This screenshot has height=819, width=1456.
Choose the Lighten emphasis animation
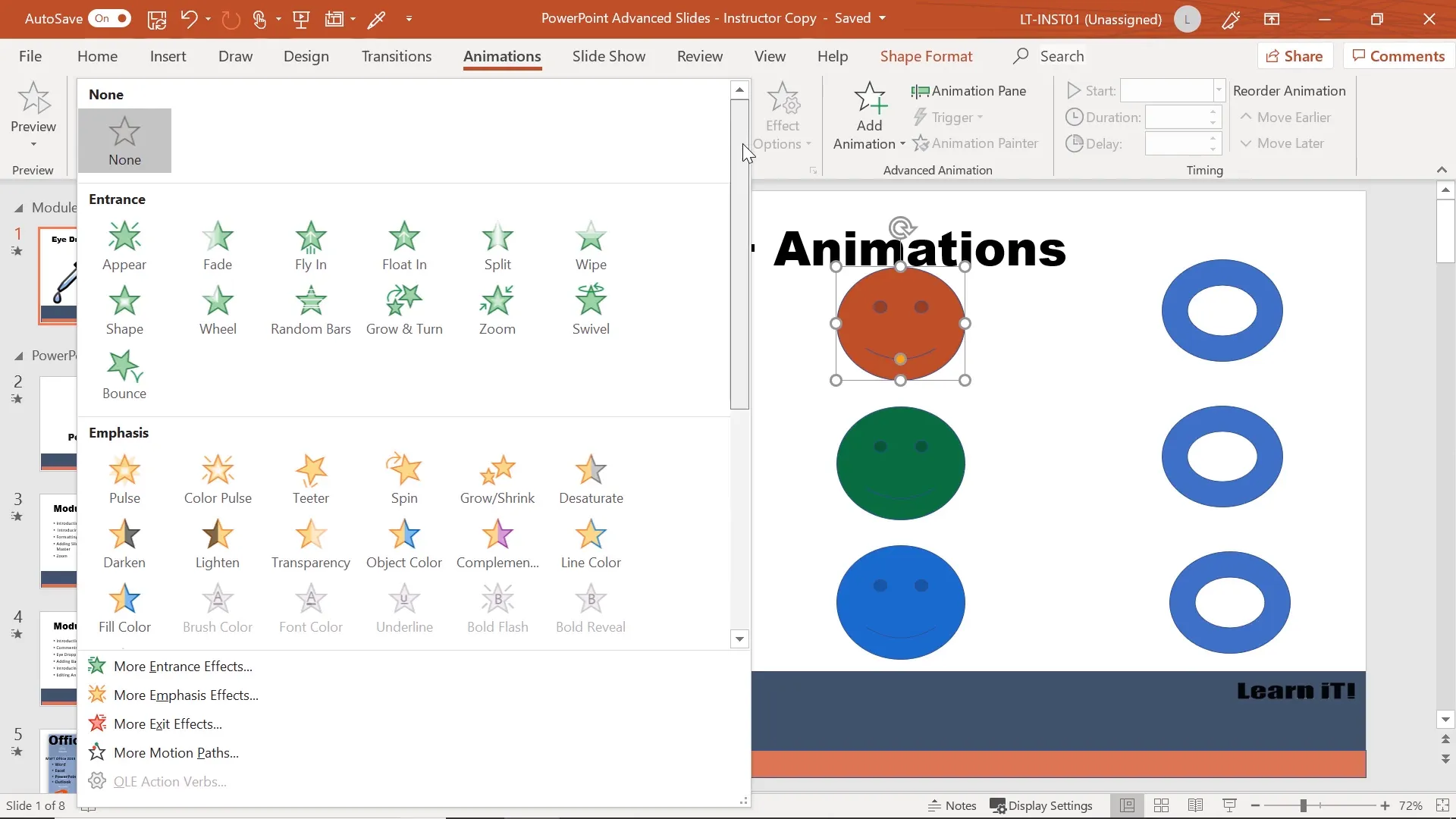(x=218, y=544)
